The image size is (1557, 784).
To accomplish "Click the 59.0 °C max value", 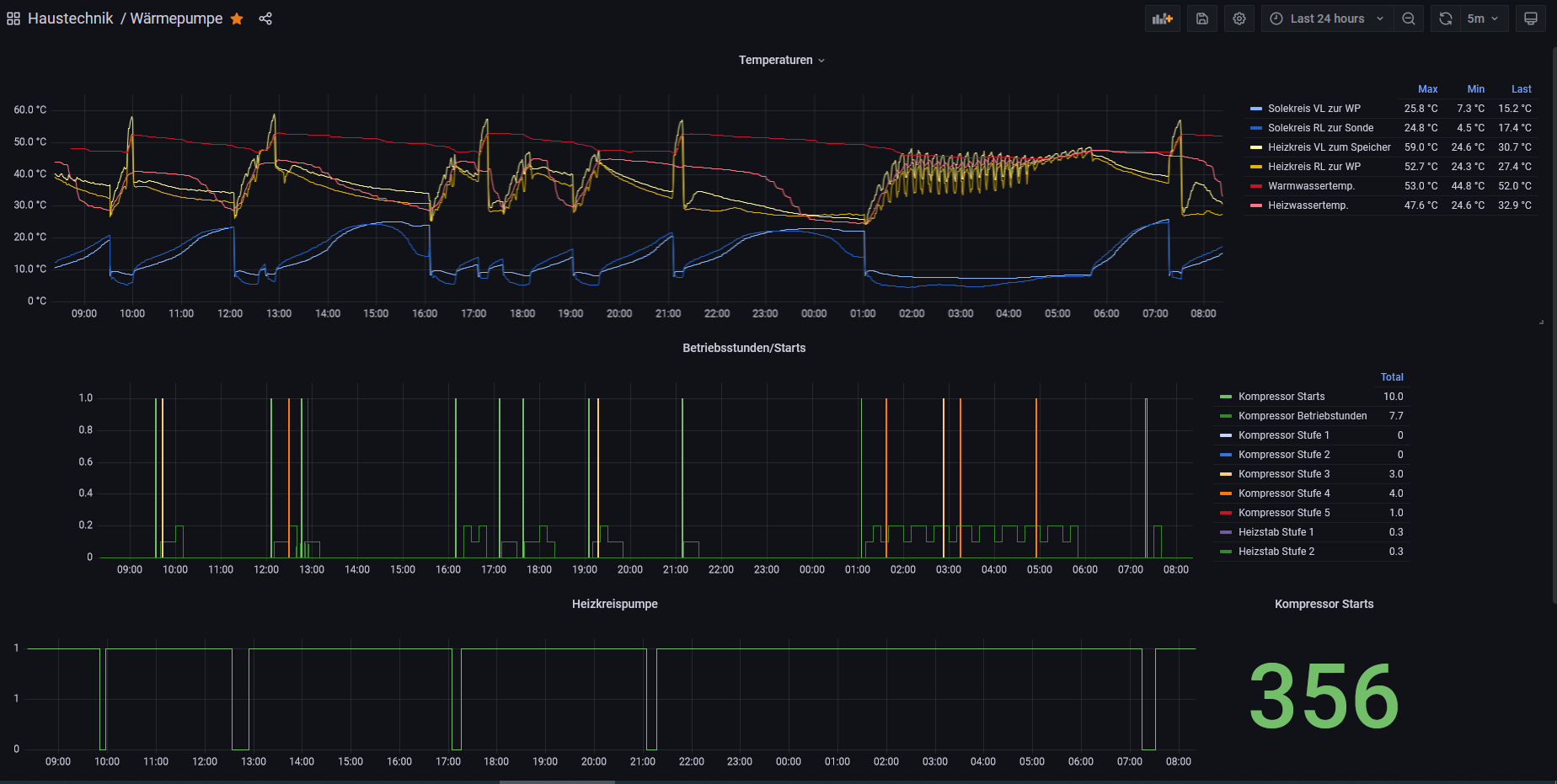I will pyautogui.click(x=1421, y=147).
